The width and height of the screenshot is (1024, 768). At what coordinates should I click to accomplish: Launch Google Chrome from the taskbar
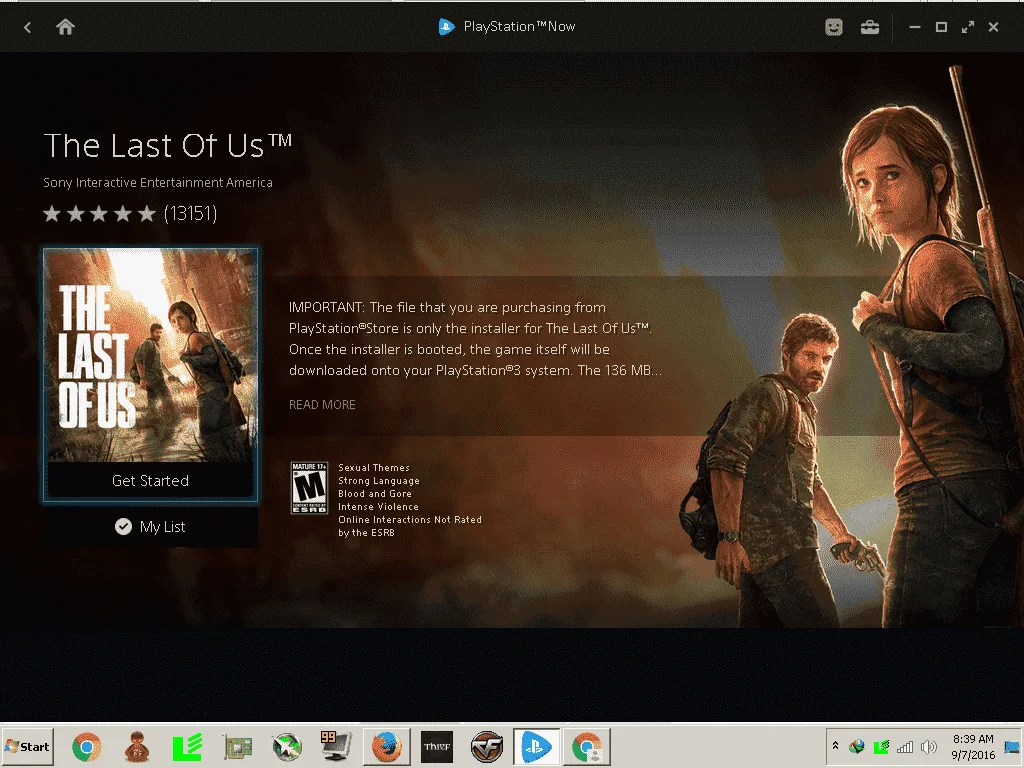pos(86,747)
